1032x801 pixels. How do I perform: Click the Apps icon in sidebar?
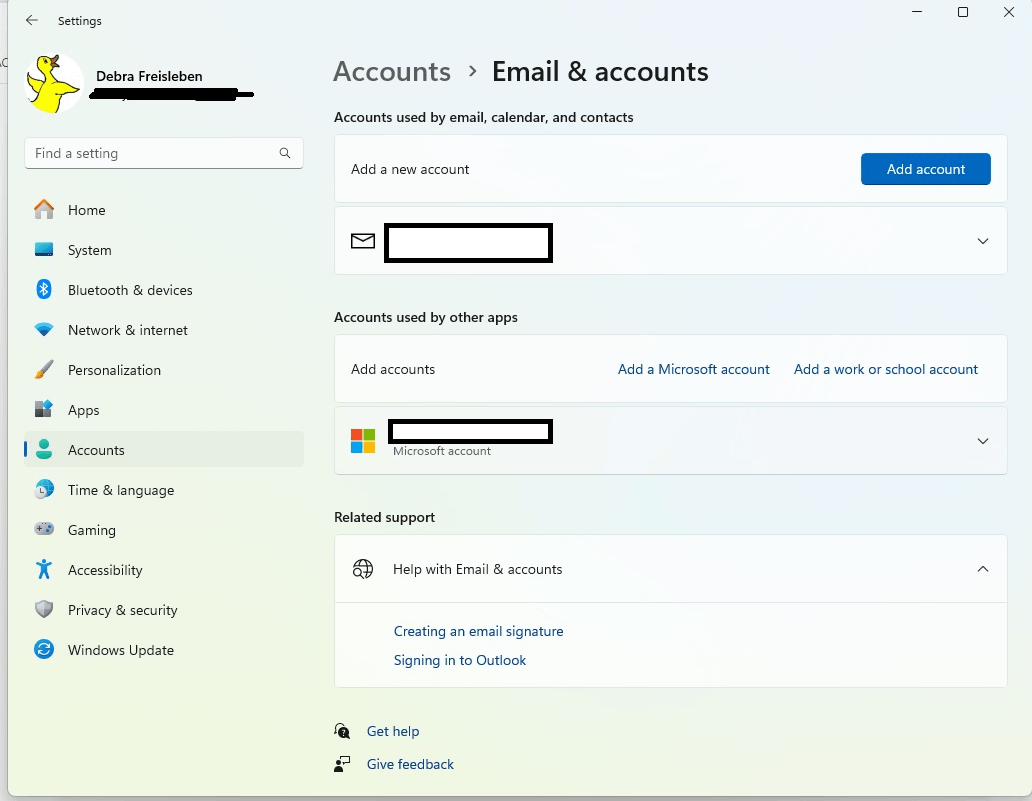point(44,409)
